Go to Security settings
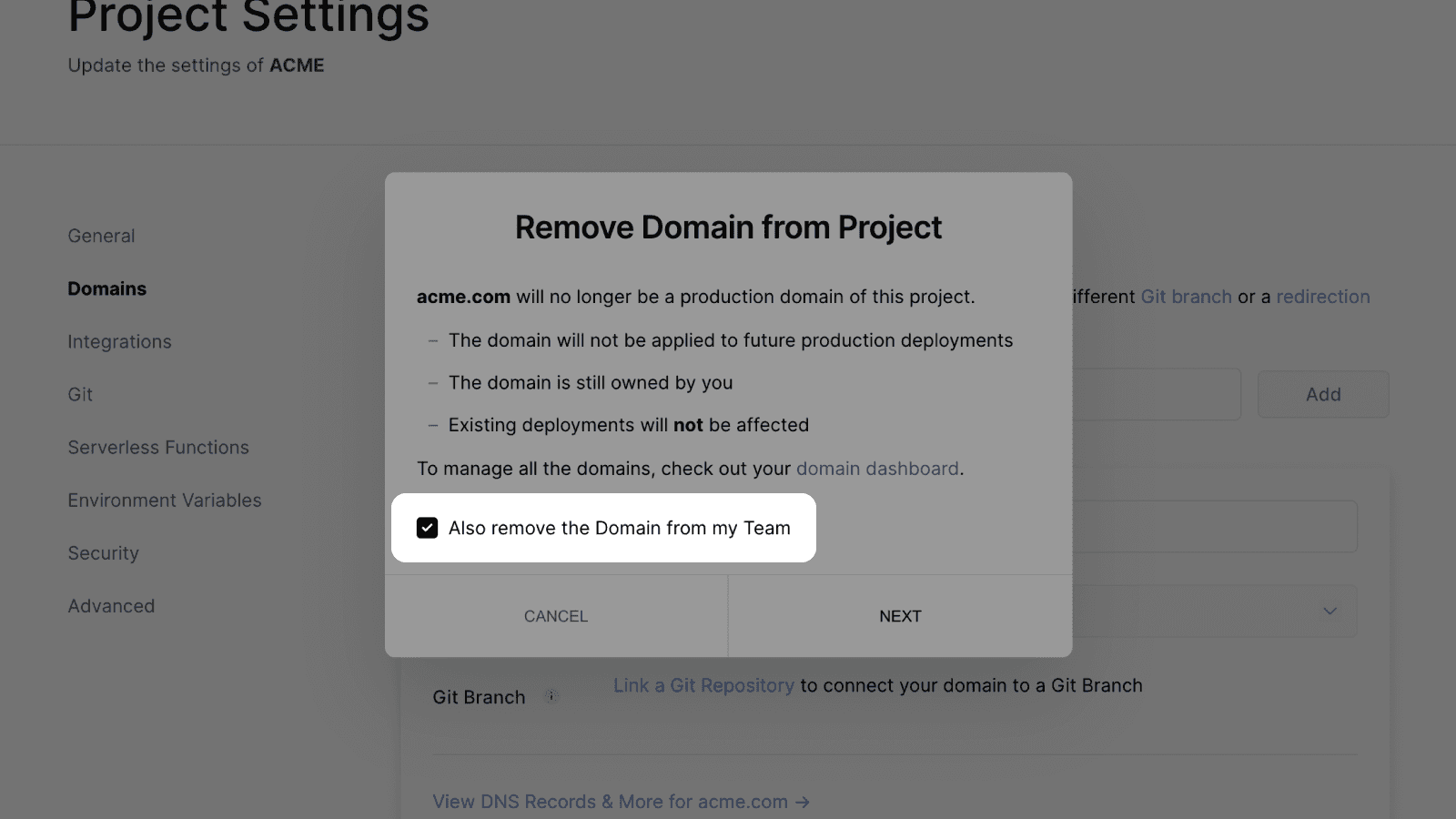 [103, 552]
